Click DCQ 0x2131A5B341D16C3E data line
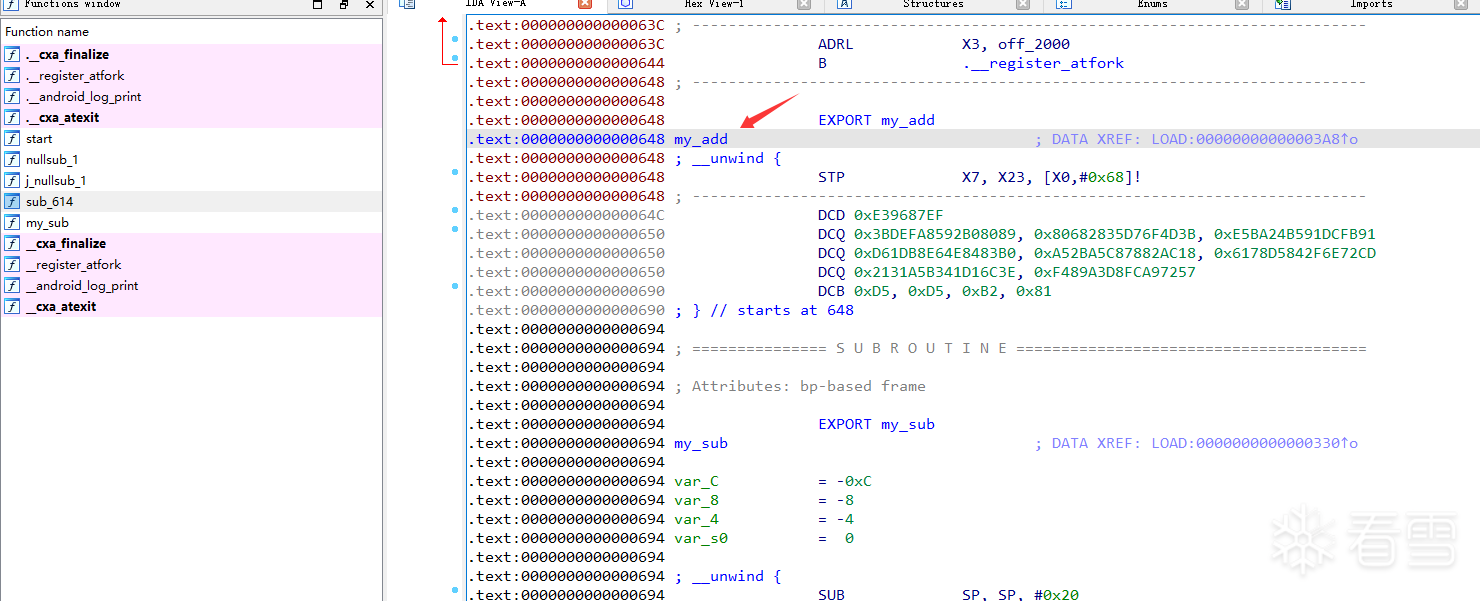The height and width of the screenshot is (601, 1480). point(1006,272)
